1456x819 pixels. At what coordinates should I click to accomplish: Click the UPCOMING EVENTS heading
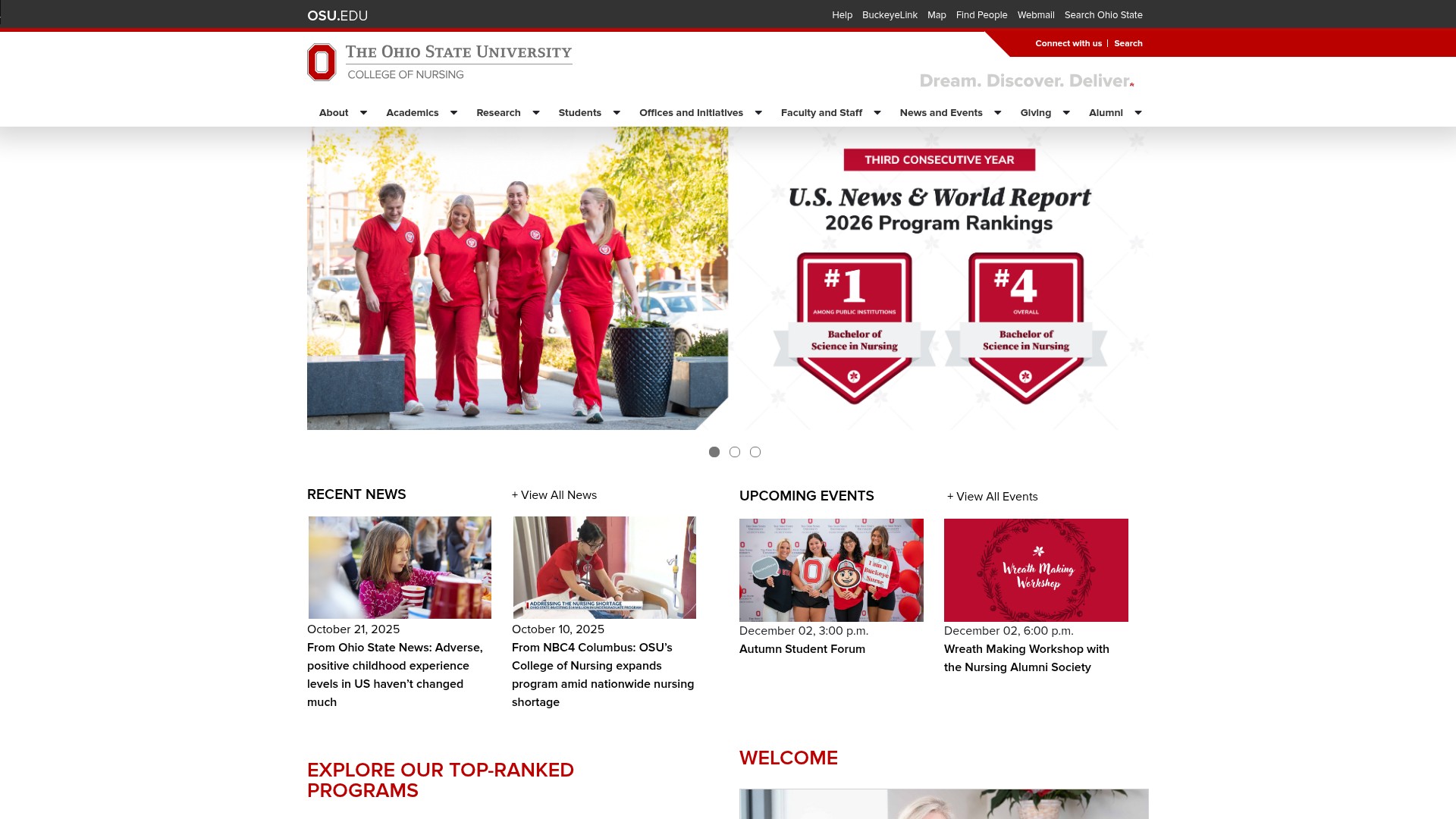point(807,496)
